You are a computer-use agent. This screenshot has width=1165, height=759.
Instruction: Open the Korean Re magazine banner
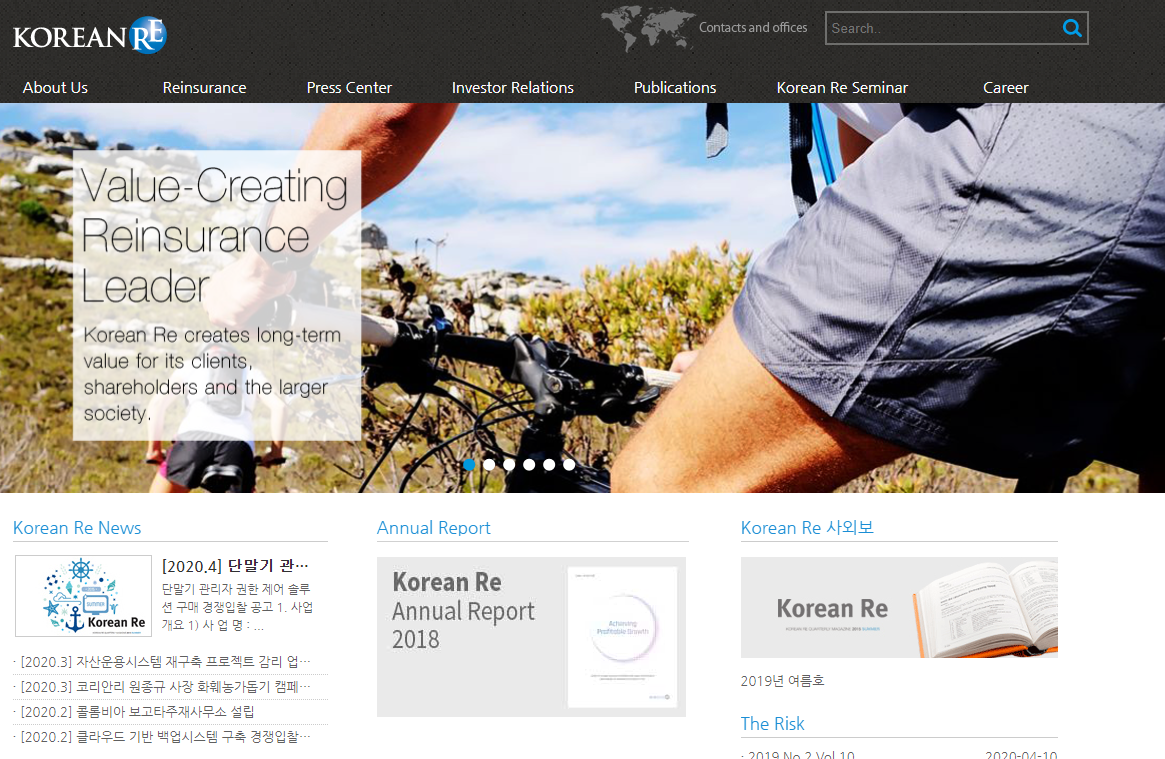click(899, 607)
